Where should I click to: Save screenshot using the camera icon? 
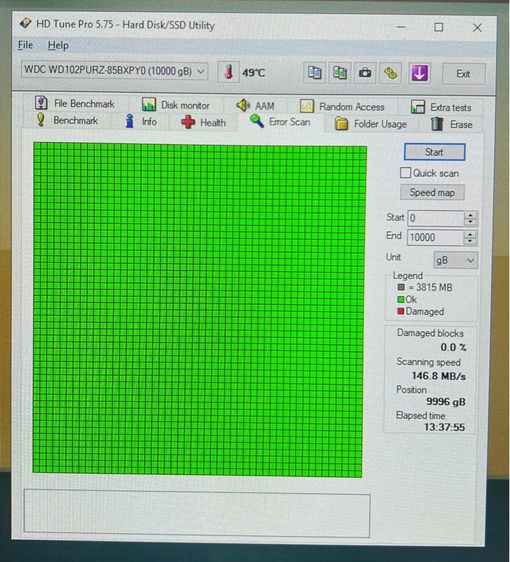pos(365,73)
